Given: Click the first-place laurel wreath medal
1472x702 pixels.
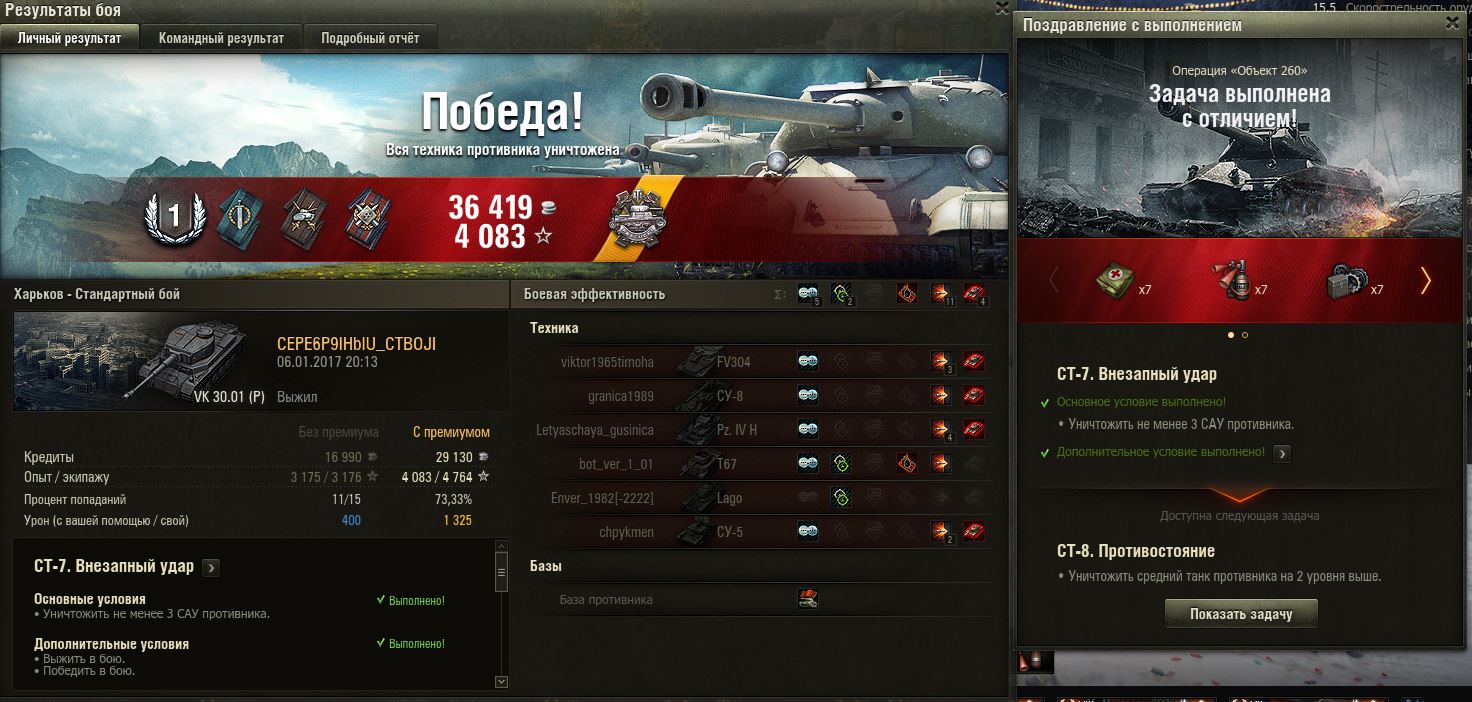Looking at the screenshot, I should pos(173,217).
